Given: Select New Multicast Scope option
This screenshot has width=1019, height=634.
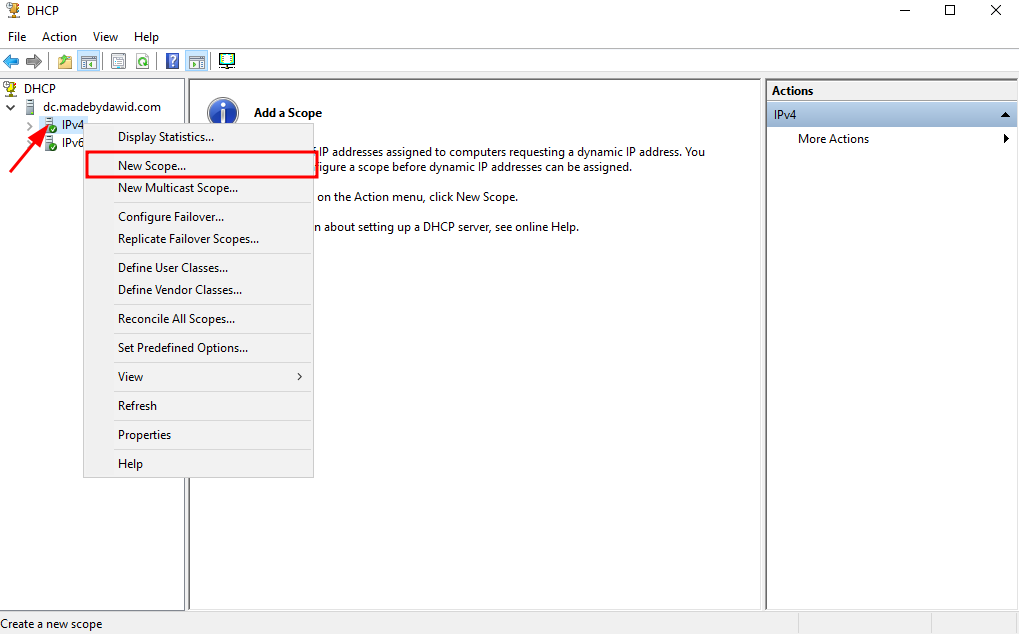Looking at the screenshot, I should pos(198,188).
